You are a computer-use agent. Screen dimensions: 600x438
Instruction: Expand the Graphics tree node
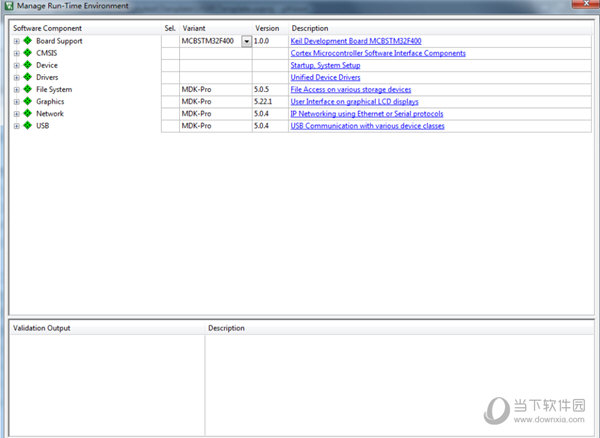coord(16,102)
